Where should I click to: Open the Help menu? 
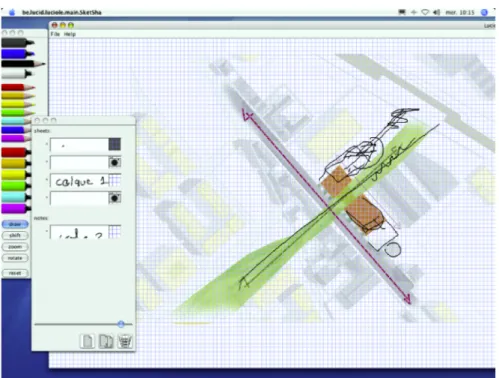pyautogui.click(x=70, y=34)
